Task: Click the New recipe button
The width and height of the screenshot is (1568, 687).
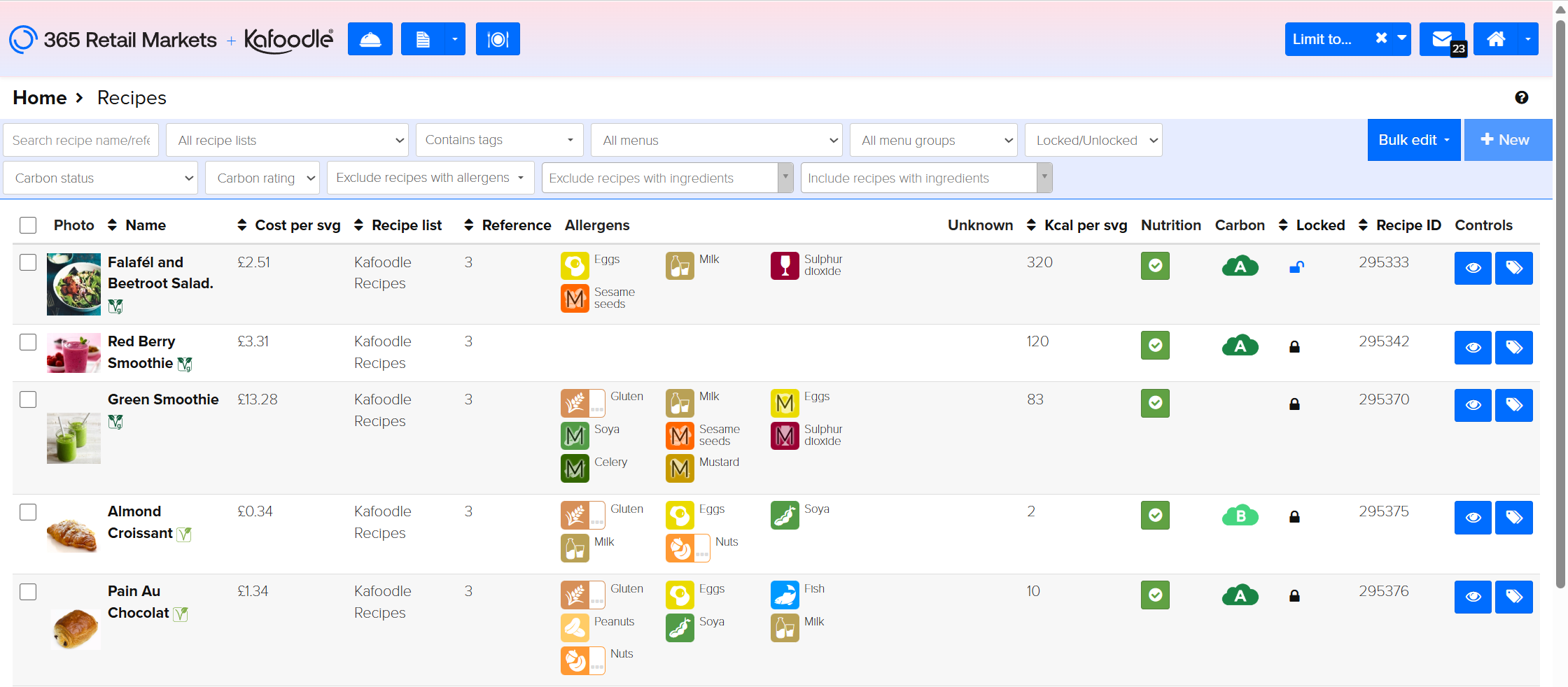Action: coord(1508,140)
